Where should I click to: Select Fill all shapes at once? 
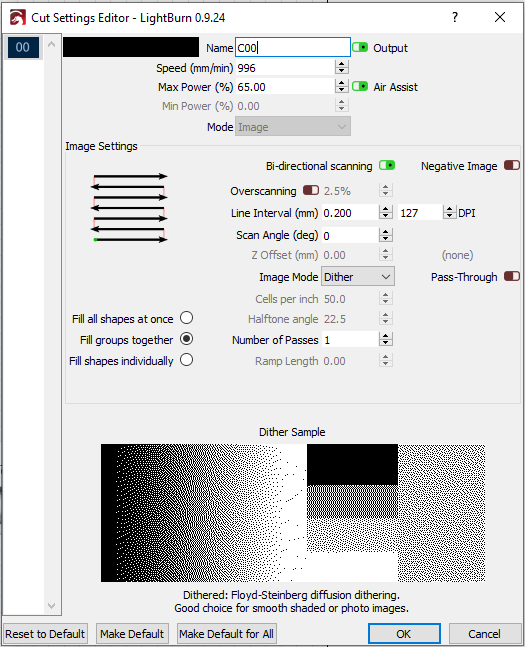(187, 318)
